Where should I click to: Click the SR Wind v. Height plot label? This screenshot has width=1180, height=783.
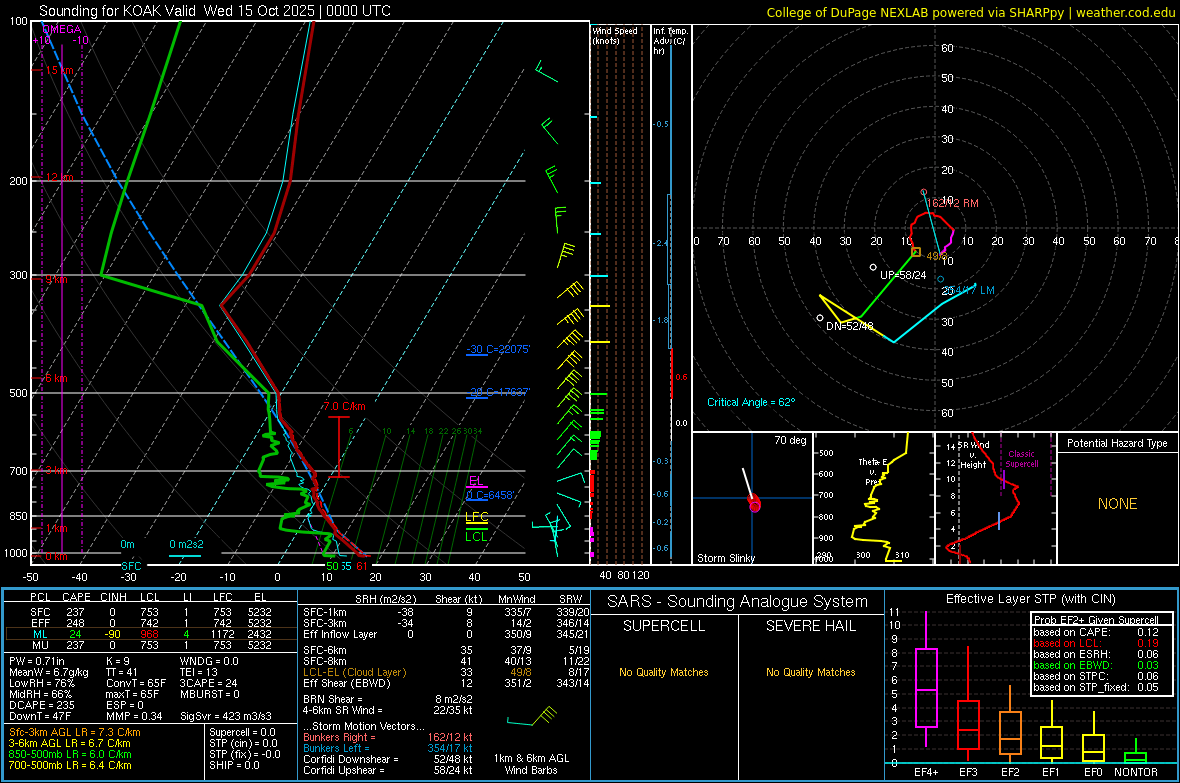(973, 455)
